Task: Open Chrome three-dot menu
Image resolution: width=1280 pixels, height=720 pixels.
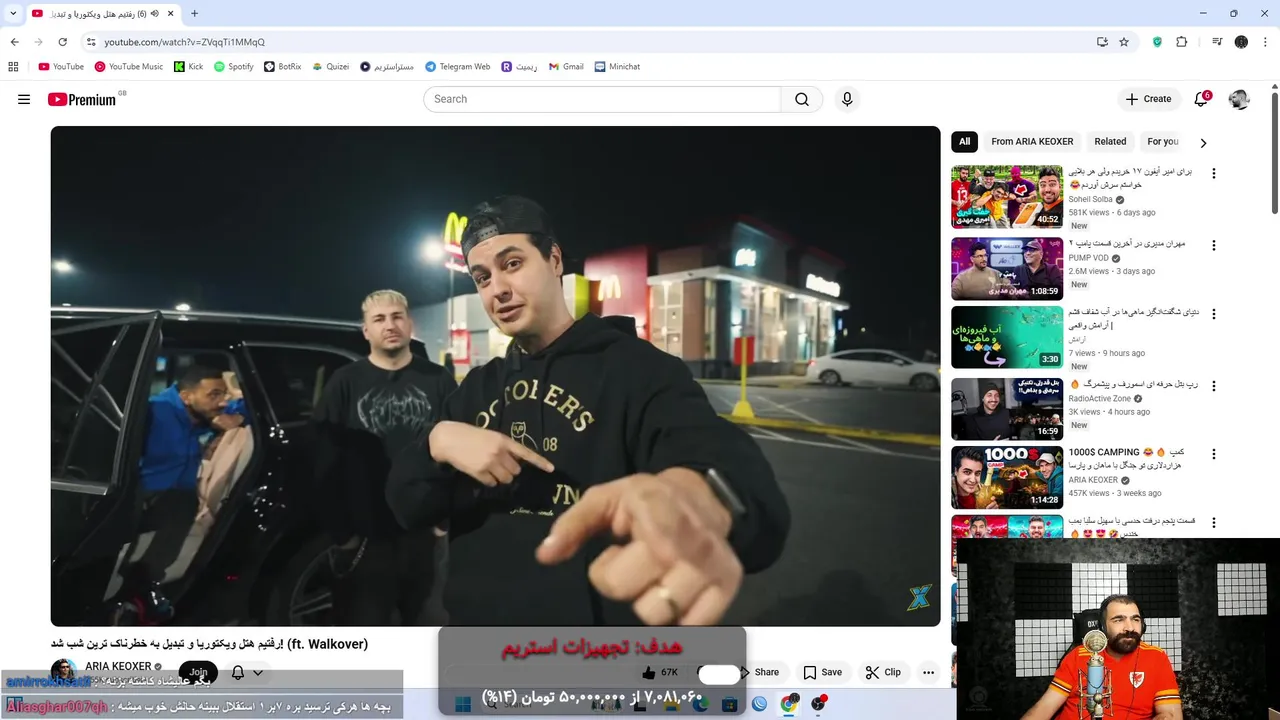Action: coord(1264,42)
